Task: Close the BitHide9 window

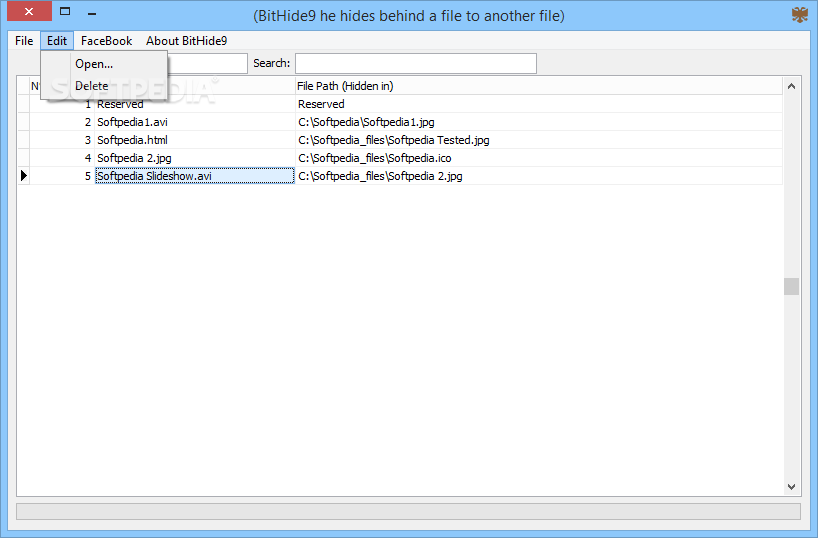Action: 29,11
